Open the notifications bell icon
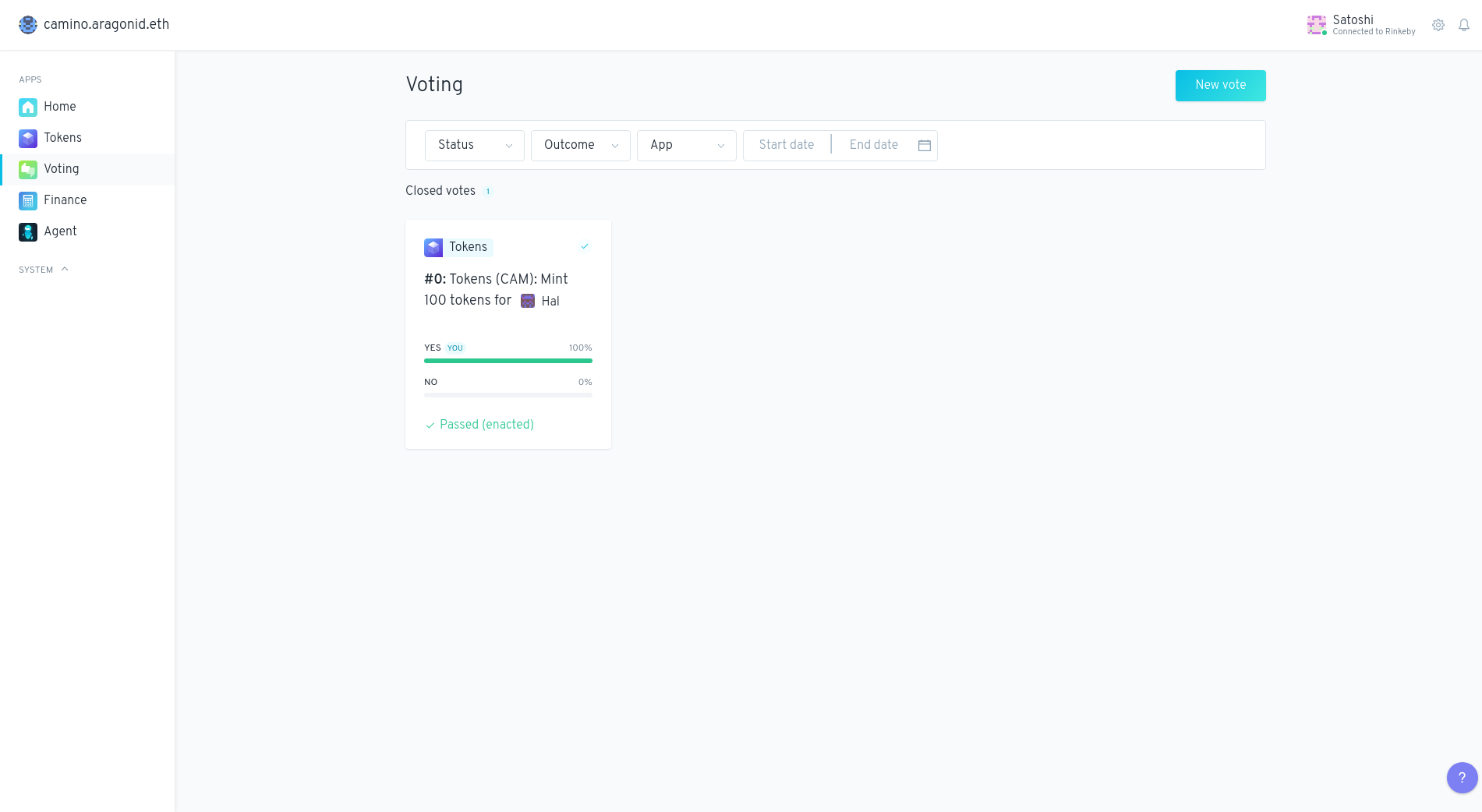The image size is (1482, 812). click(x=1464, y=25)
